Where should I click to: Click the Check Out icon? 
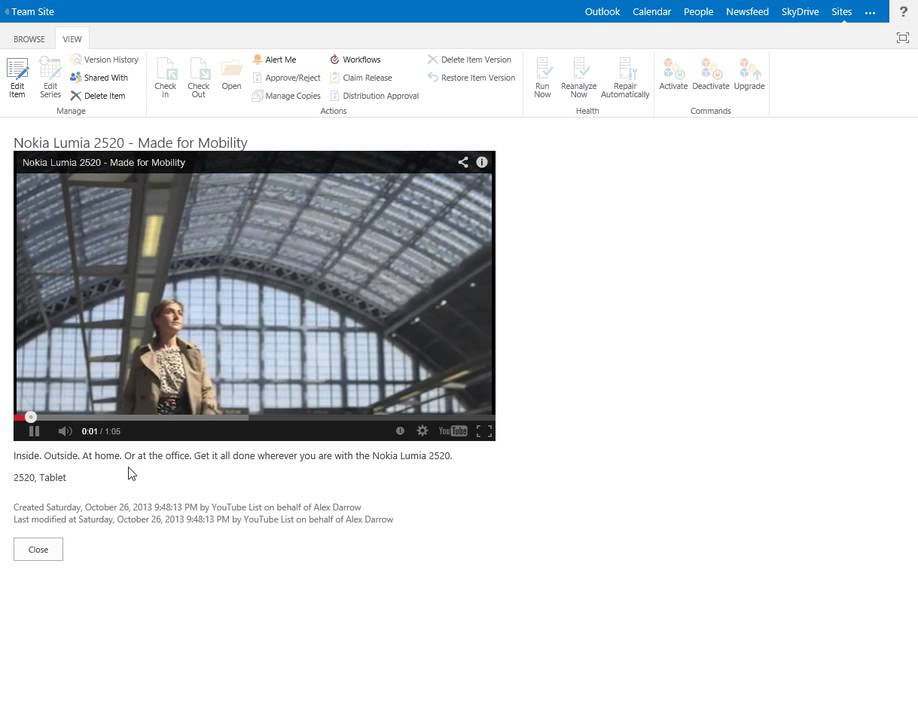[198, 77]
